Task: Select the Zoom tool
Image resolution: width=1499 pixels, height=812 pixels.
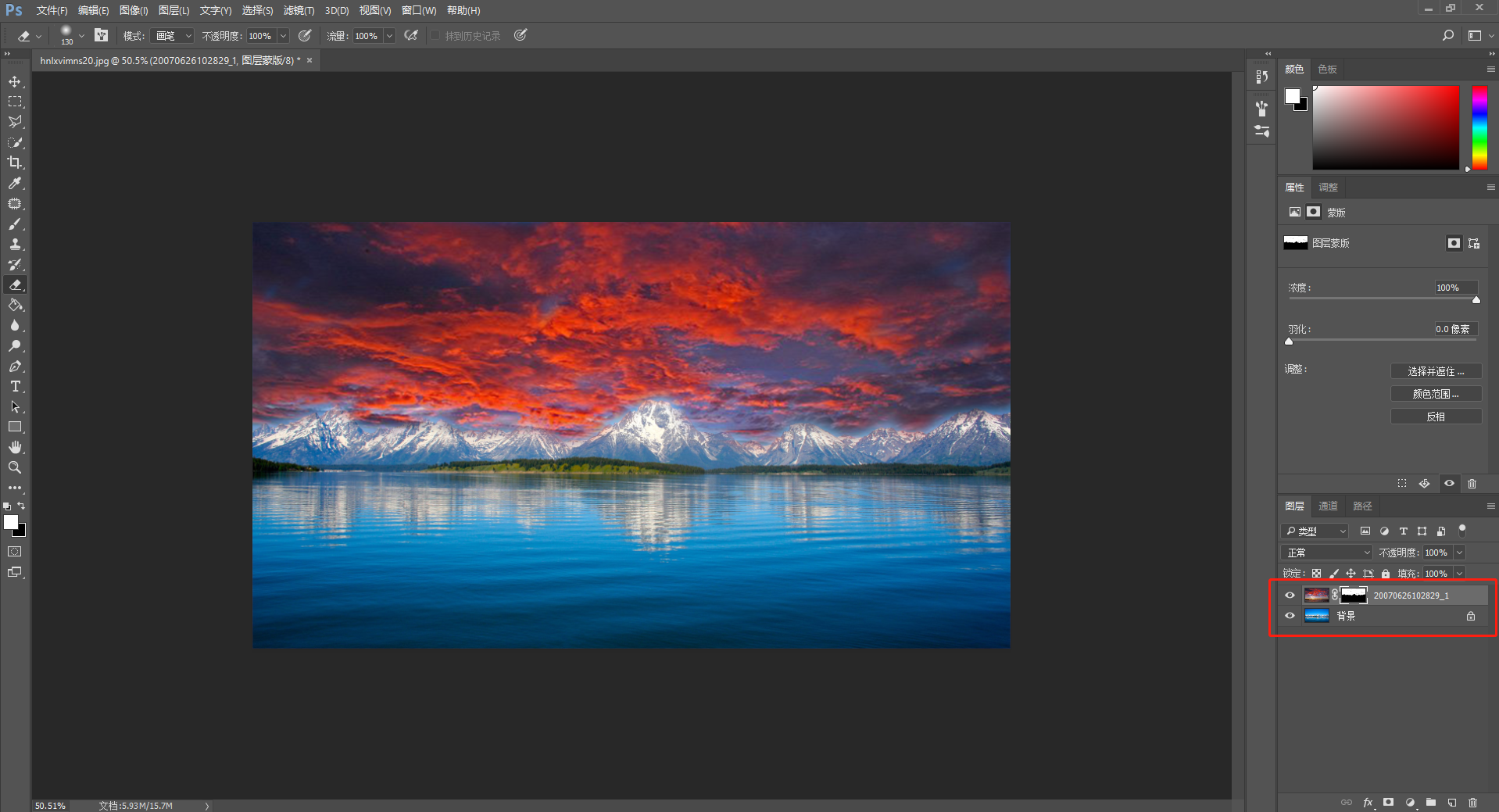Action: tap(15, 467)
